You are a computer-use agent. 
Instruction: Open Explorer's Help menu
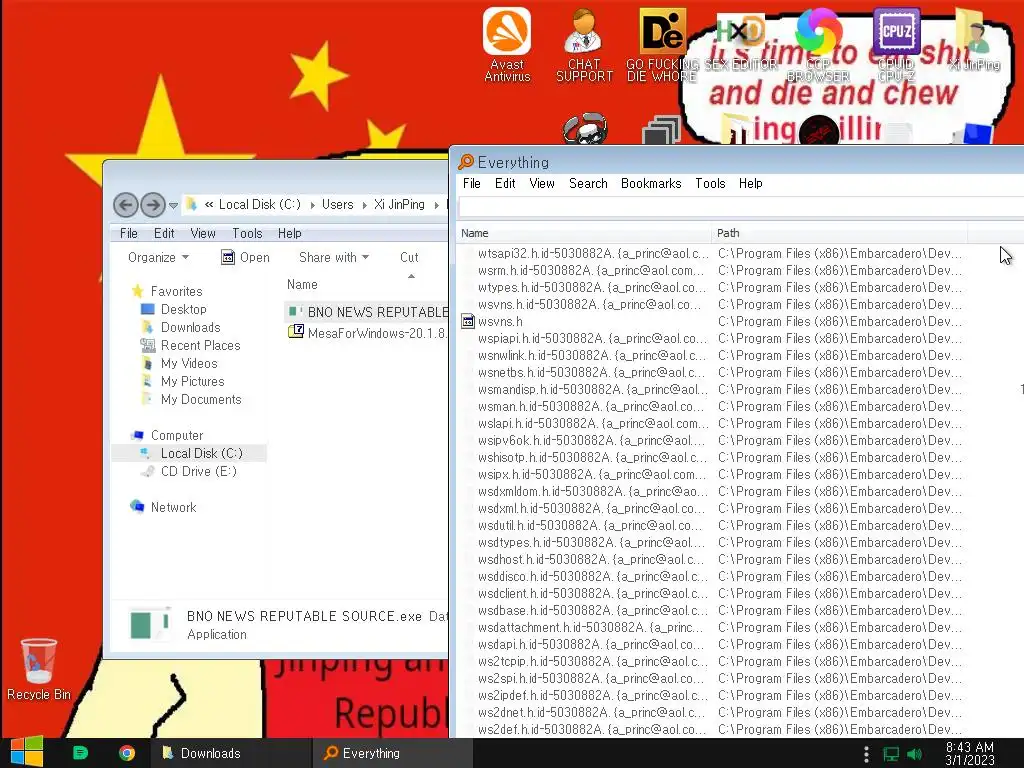coord(289,233)
